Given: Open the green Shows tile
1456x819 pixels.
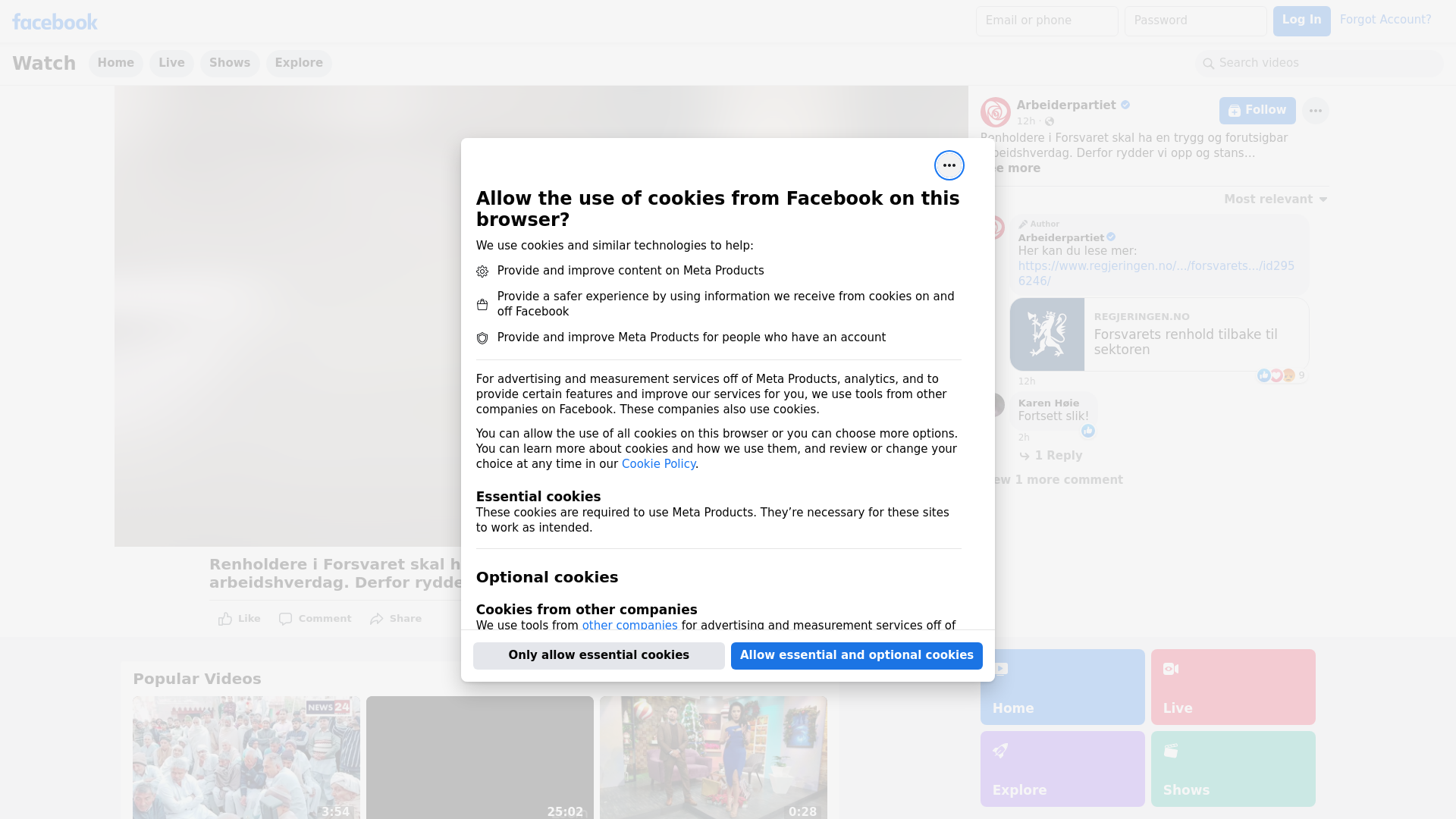Looking at the screenshot, I should click(x=1232, y=769).
